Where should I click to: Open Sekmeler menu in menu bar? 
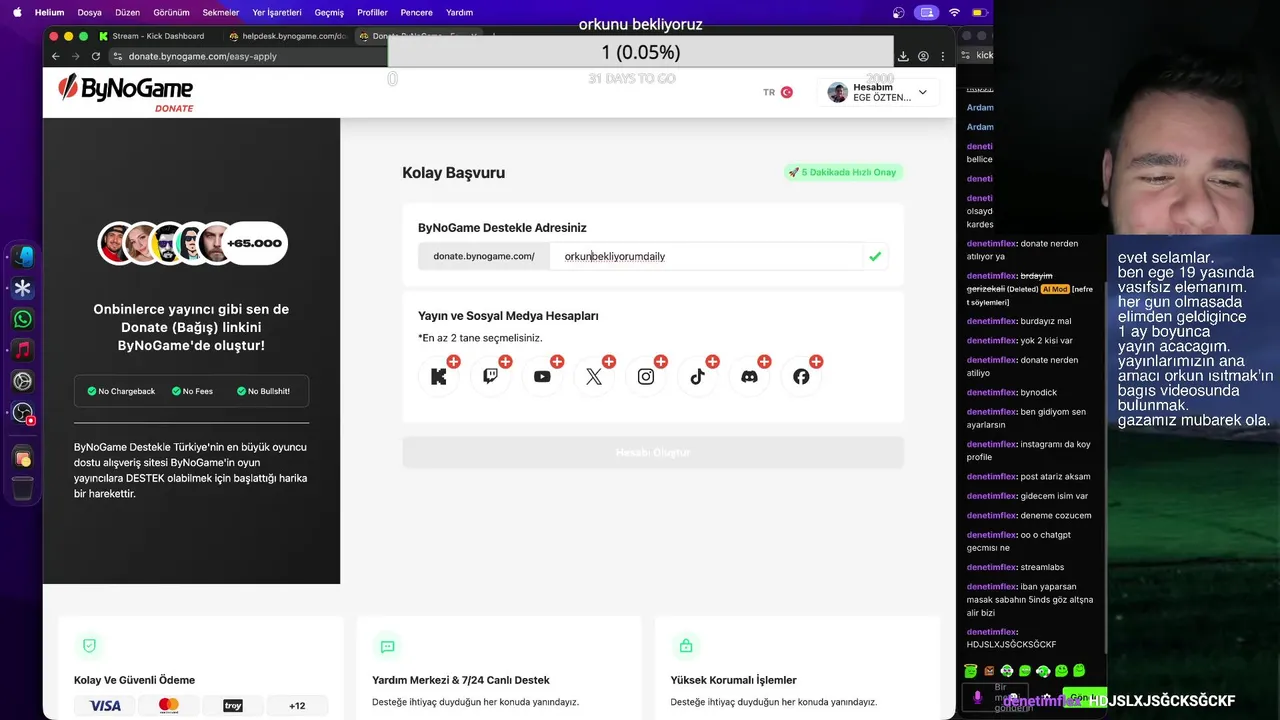[221, 12]
